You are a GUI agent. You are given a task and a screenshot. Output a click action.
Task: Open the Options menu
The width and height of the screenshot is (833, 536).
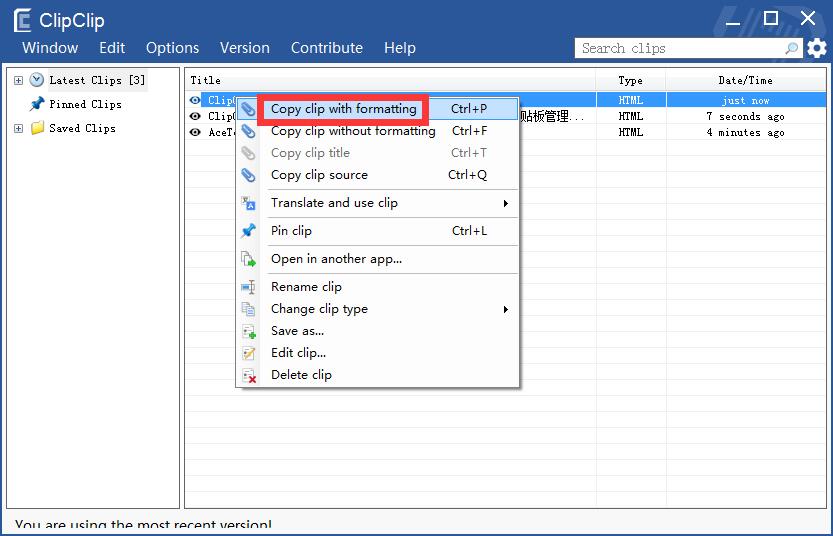tap(172, 48)
